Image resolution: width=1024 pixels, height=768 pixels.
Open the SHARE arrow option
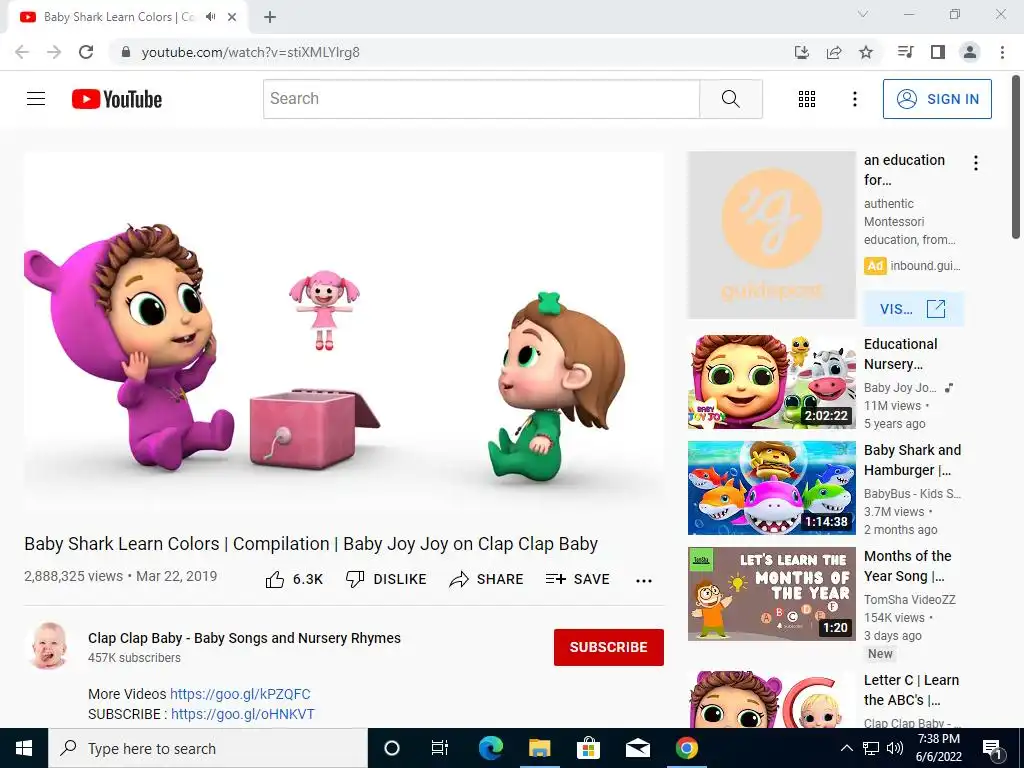click(x=487, y=579)
